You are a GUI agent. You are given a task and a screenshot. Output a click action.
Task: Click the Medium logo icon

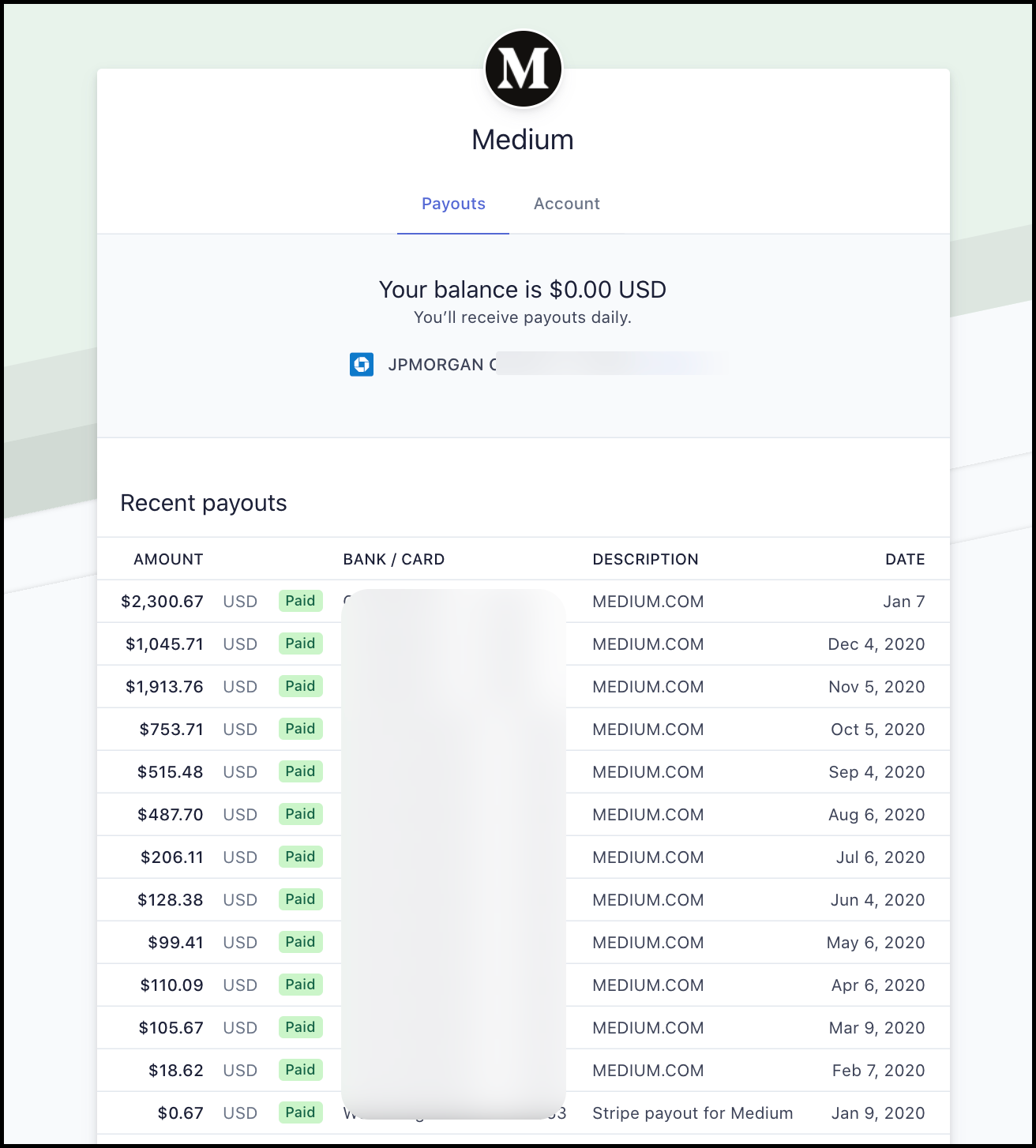point(523,69)
